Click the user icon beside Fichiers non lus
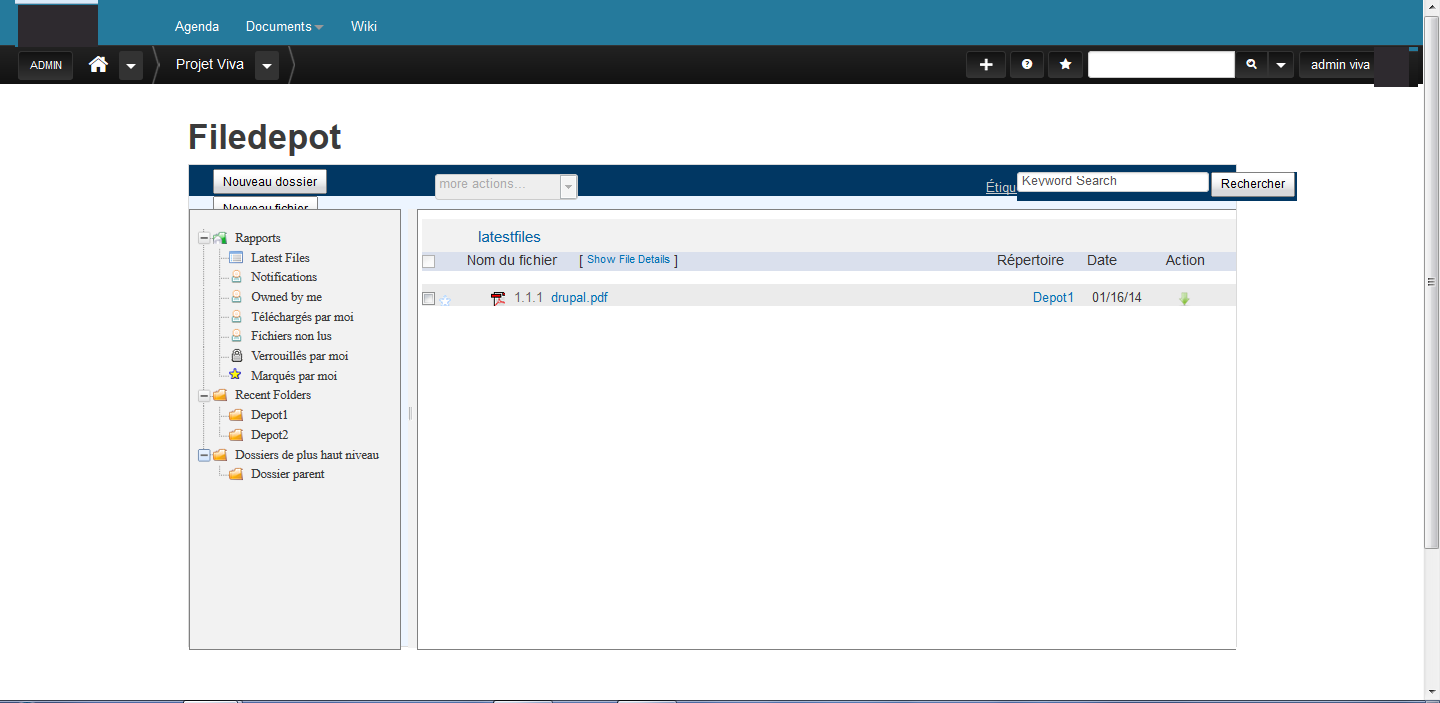This screenshot has width=1440, height=703. pyautogui.click(x=236, y=336)
